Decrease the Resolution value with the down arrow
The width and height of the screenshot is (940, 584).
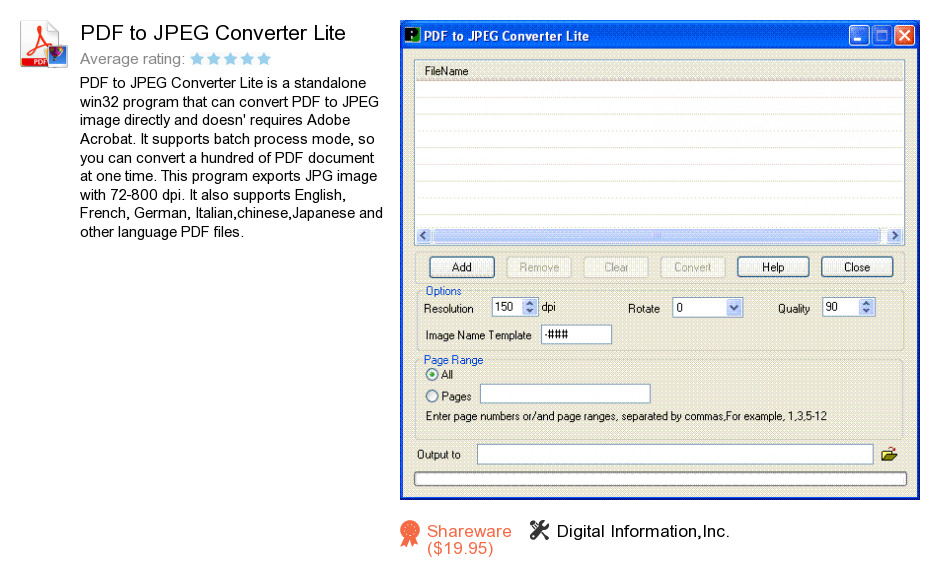(529, 311)
